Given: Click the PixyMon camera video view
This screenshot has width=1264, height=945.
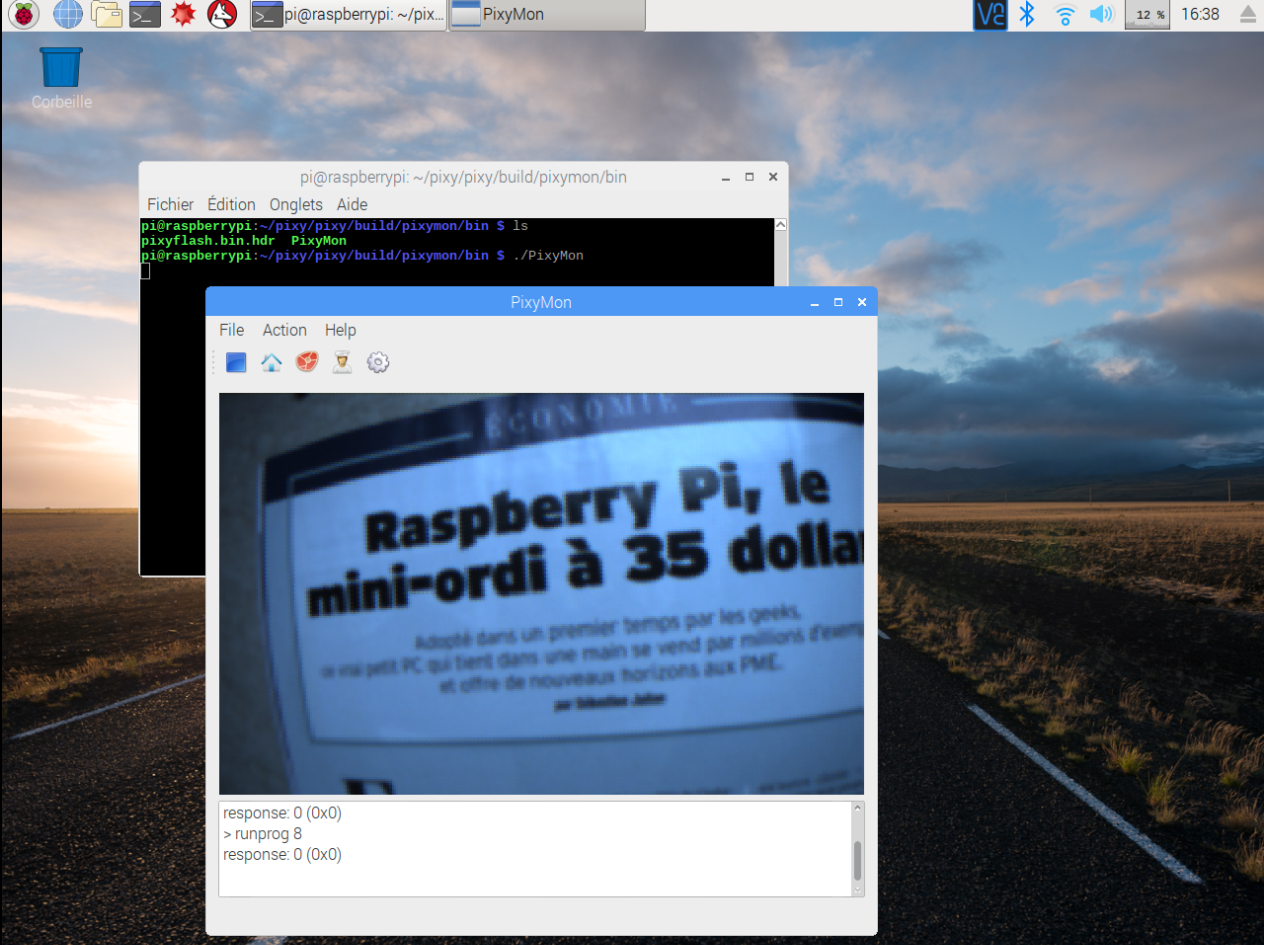Looking at the screenshot, I should 541,594.
